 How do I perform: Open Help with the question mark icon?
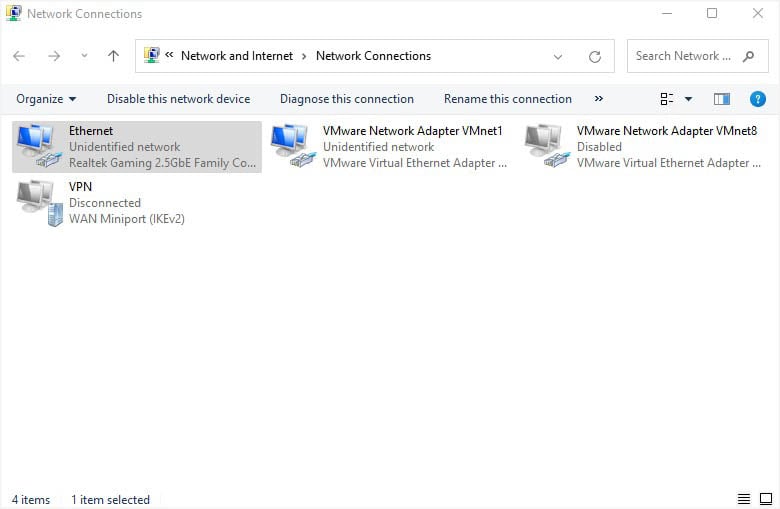pos(758,99)
